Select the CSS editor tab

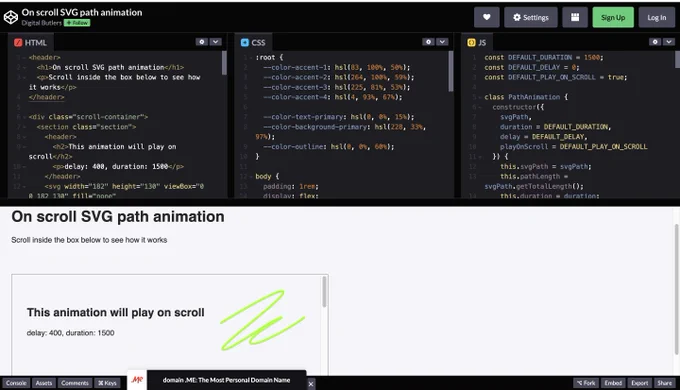tap(253, 43)
